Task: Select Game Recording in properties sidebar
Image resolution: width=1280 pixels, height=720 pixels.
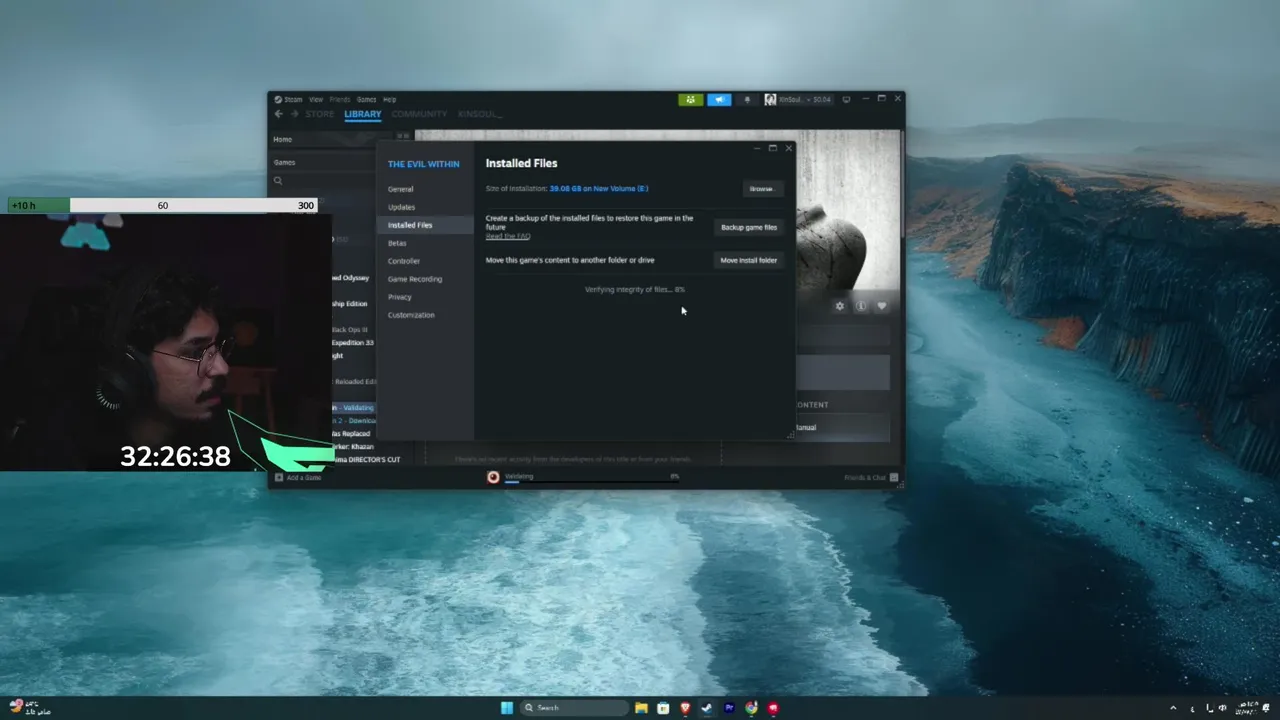Action: [415, 279]
